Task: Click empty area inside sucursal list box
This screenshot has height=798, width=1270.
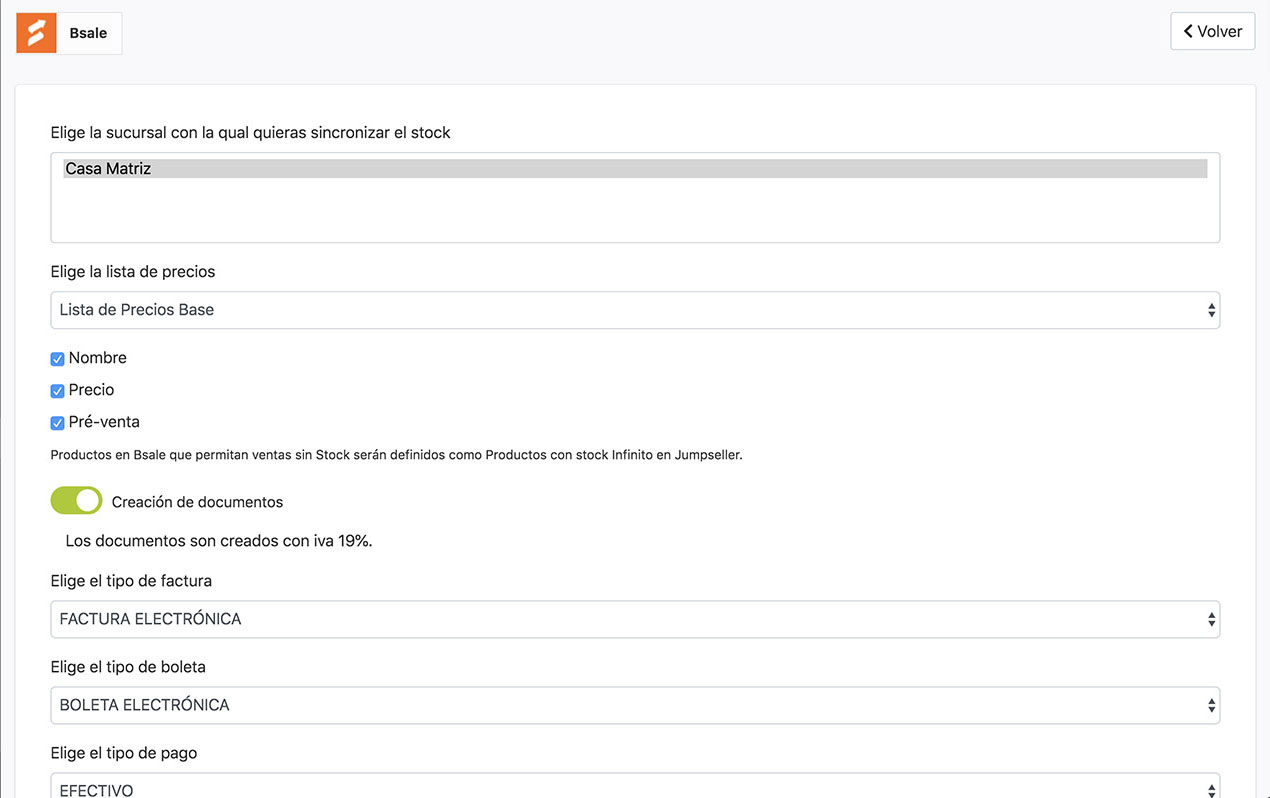Action: point(635,210)
